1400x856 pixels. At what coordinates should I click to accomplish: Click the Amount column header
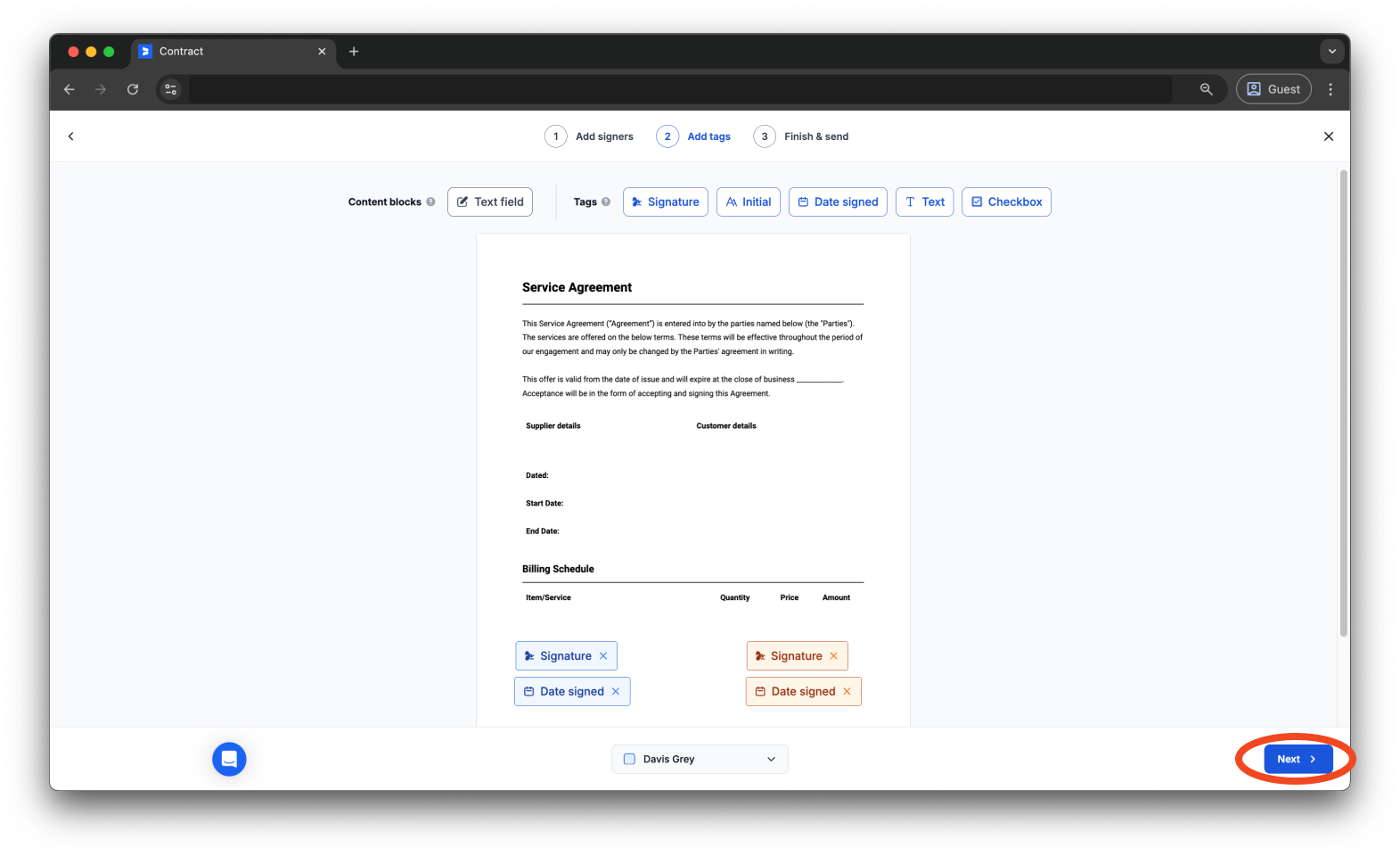pos(836,598)
